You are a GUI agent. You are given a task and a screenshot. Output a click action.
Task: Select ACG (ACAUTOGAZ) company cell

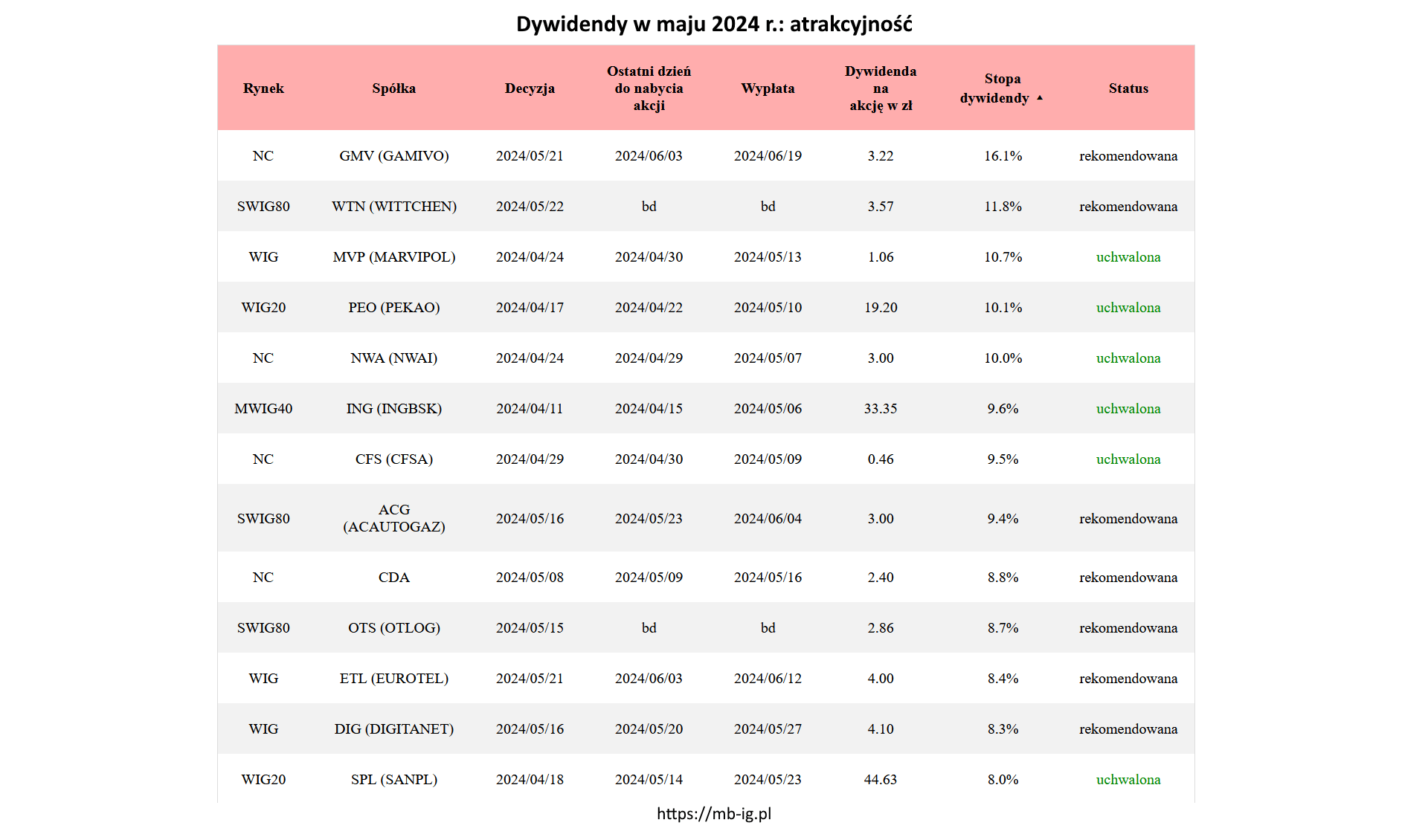[x=393, y=518]
